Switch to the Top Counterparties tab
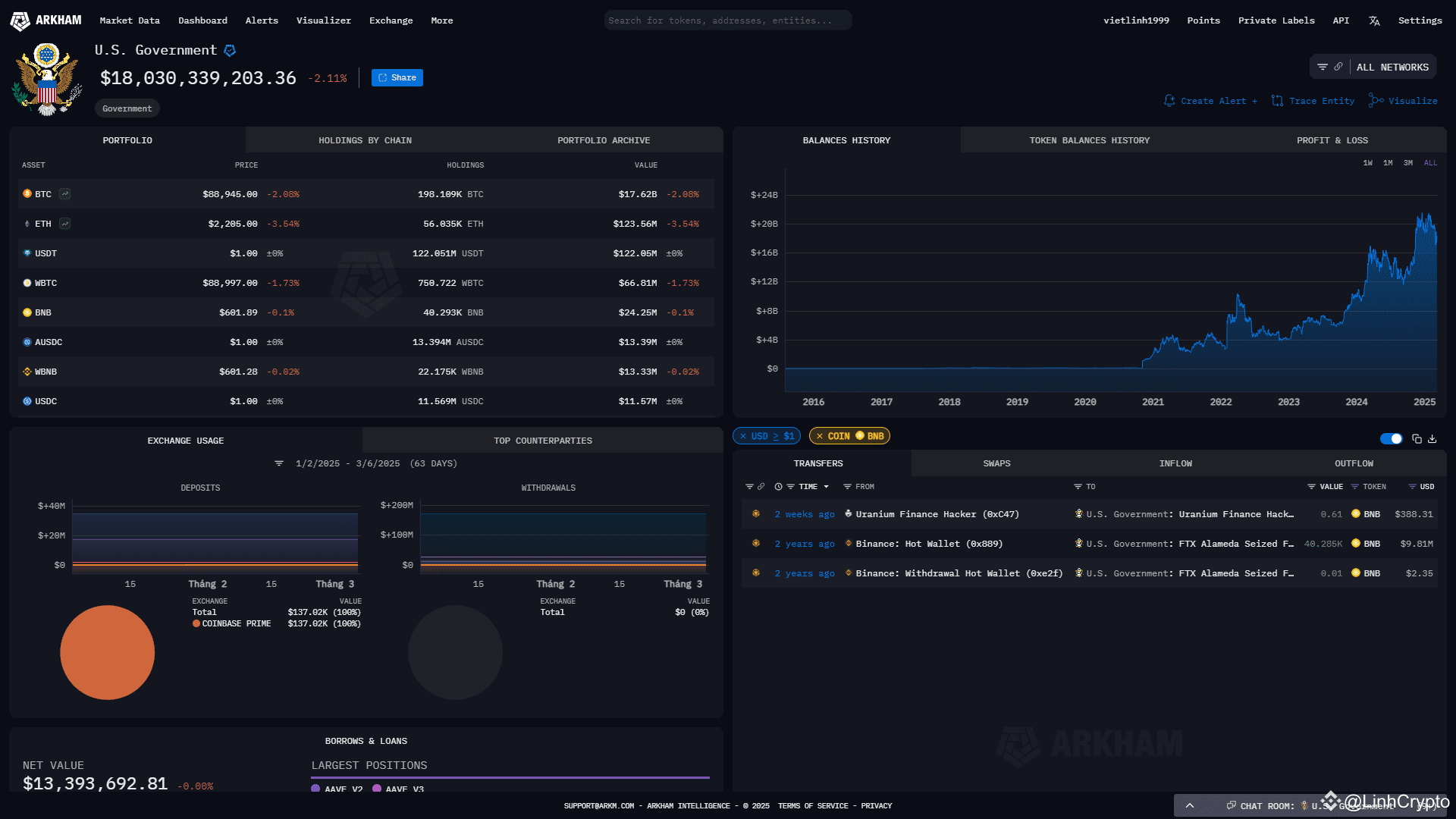Viewport: 1456px width, 819px height. (x=543, y=441)
